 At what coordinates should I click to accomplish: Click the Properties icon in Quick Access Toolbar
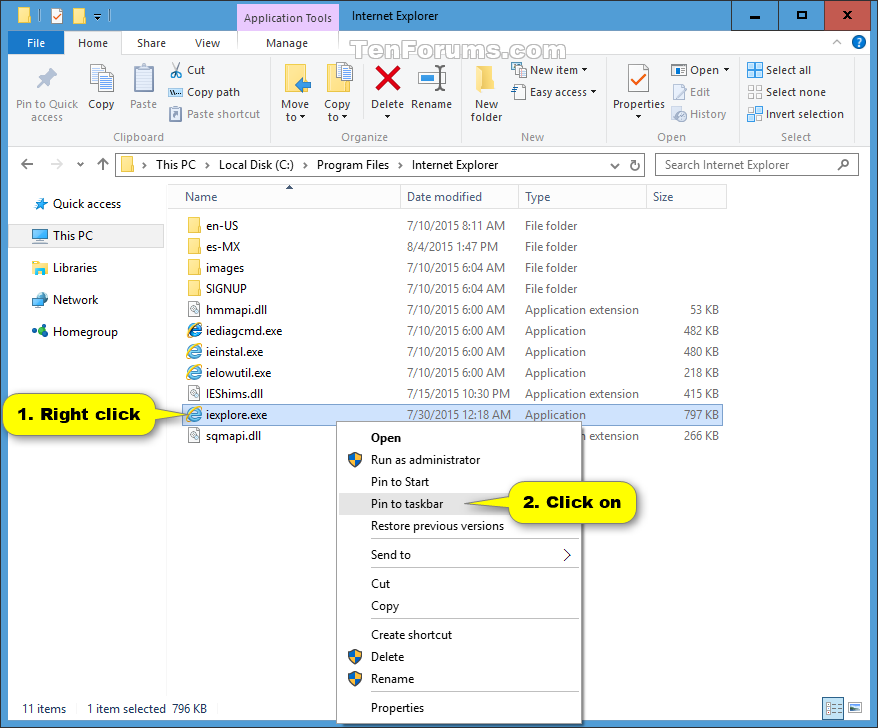point(57,16)
